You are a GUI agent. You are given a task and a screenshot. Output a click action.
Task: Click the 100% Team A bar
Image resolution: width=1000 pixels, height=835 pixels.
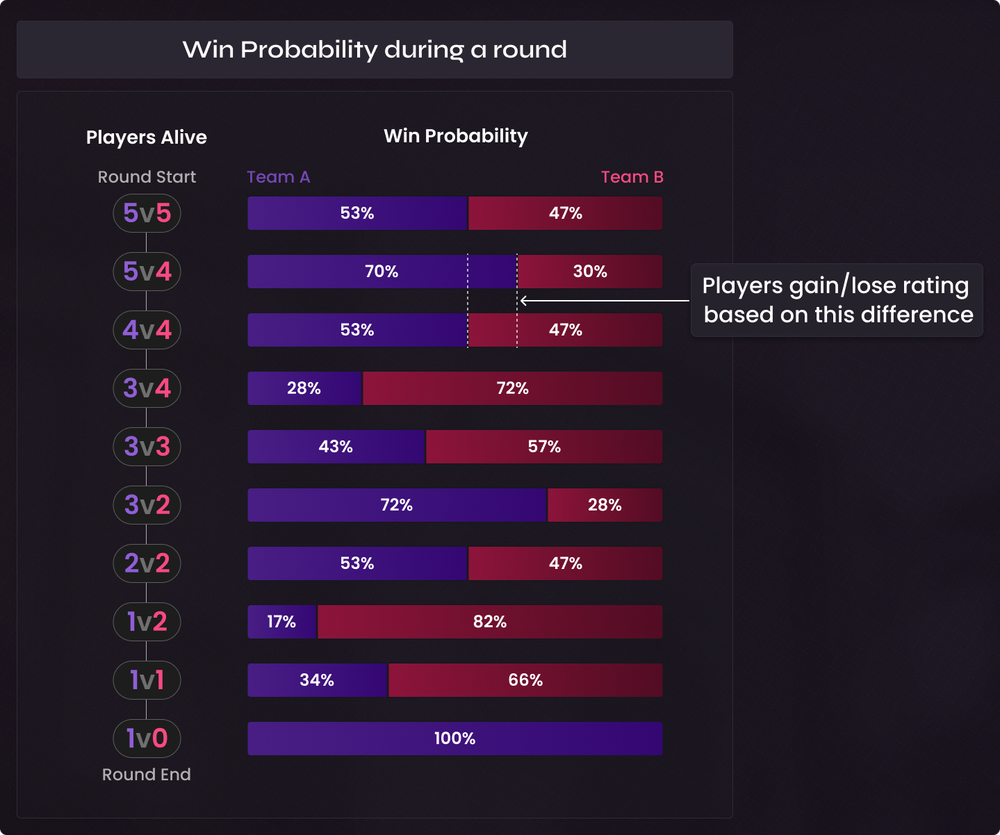[455, 739]
